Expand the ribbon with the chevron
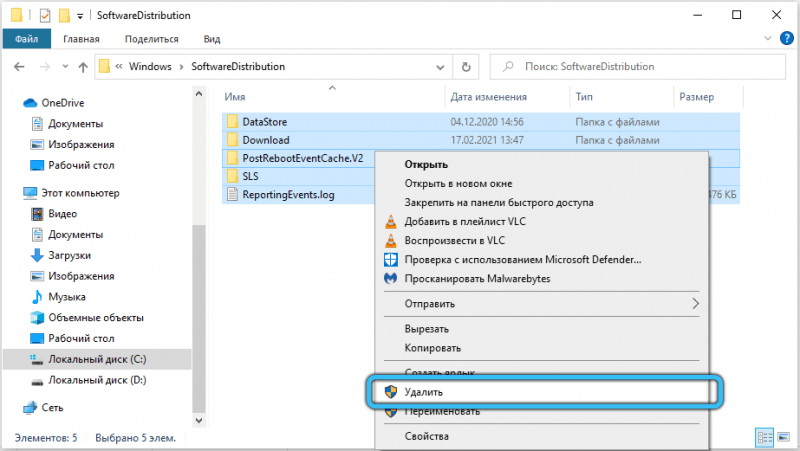 point(767,38)
